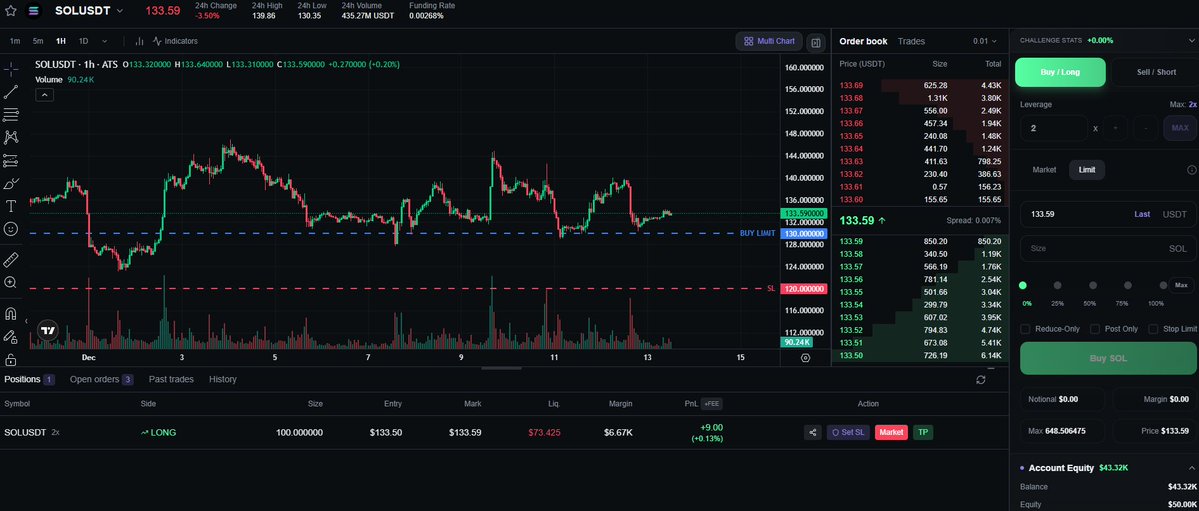The image size is (1199, 511).
Task: Open the Past trades tab
Action: pos(171,379)
